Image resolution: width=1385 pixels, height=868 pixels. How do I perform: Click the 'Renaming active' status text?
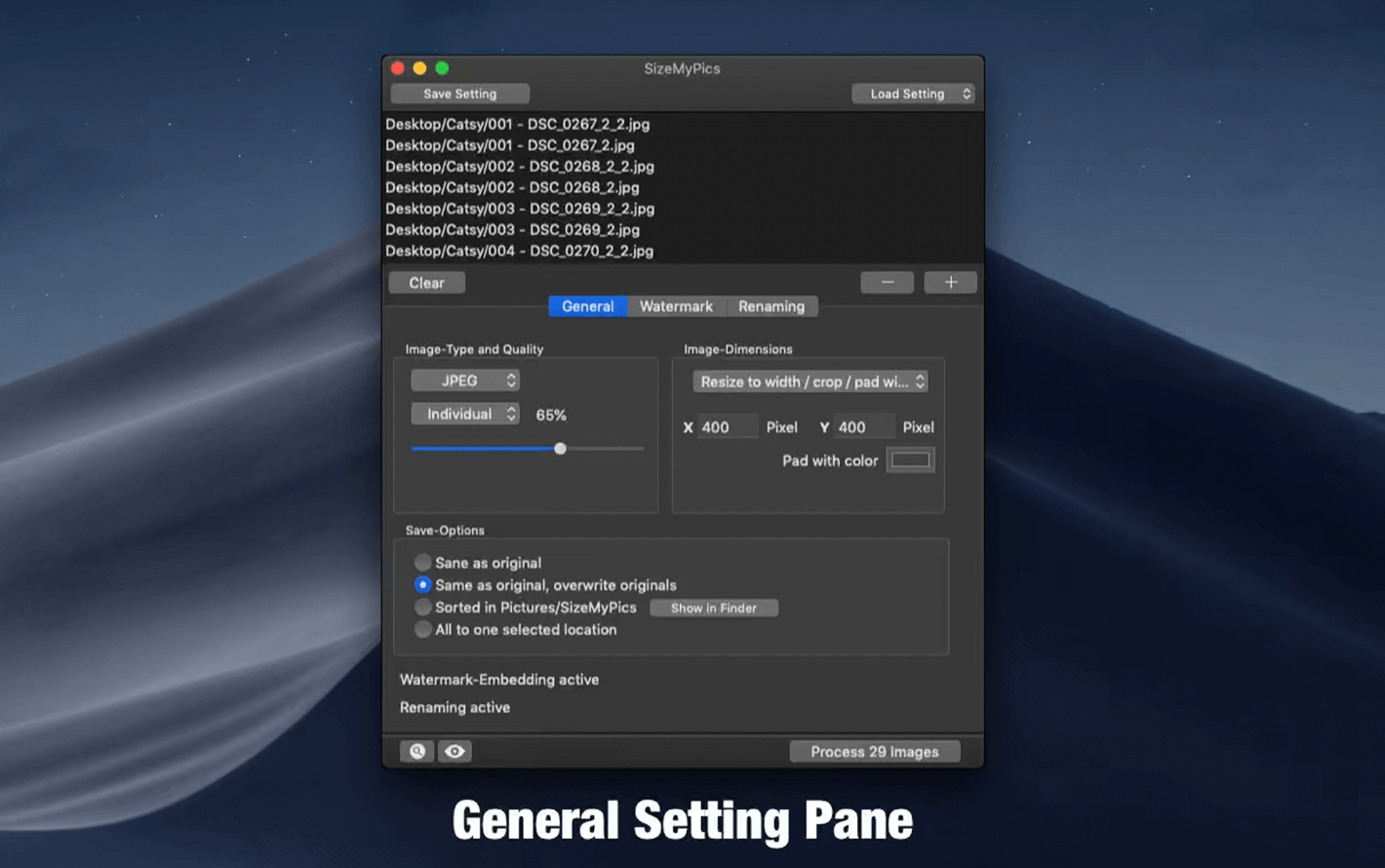point(455,707)
